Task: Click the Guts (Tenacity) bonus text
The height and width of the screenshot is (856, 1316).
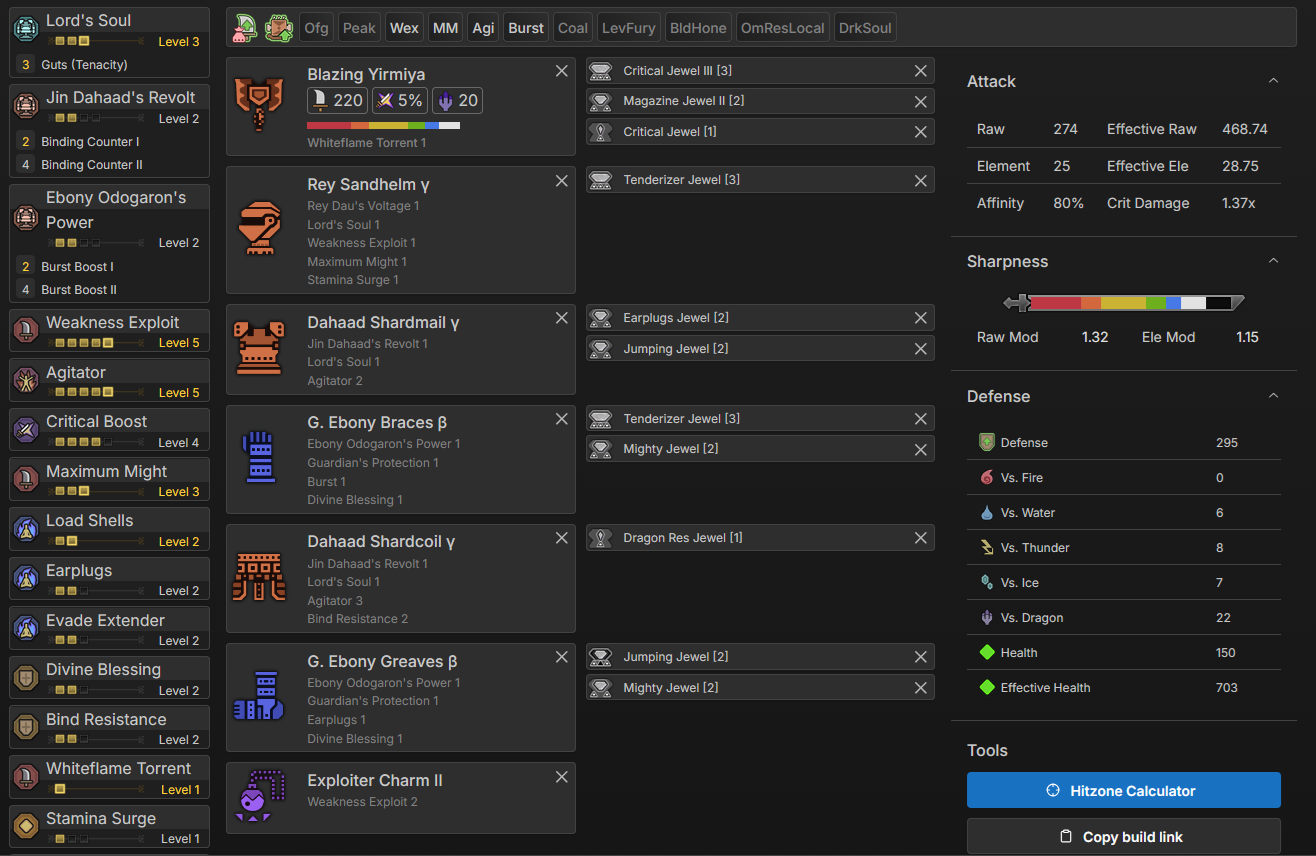Action: click(x=84, y=64)
